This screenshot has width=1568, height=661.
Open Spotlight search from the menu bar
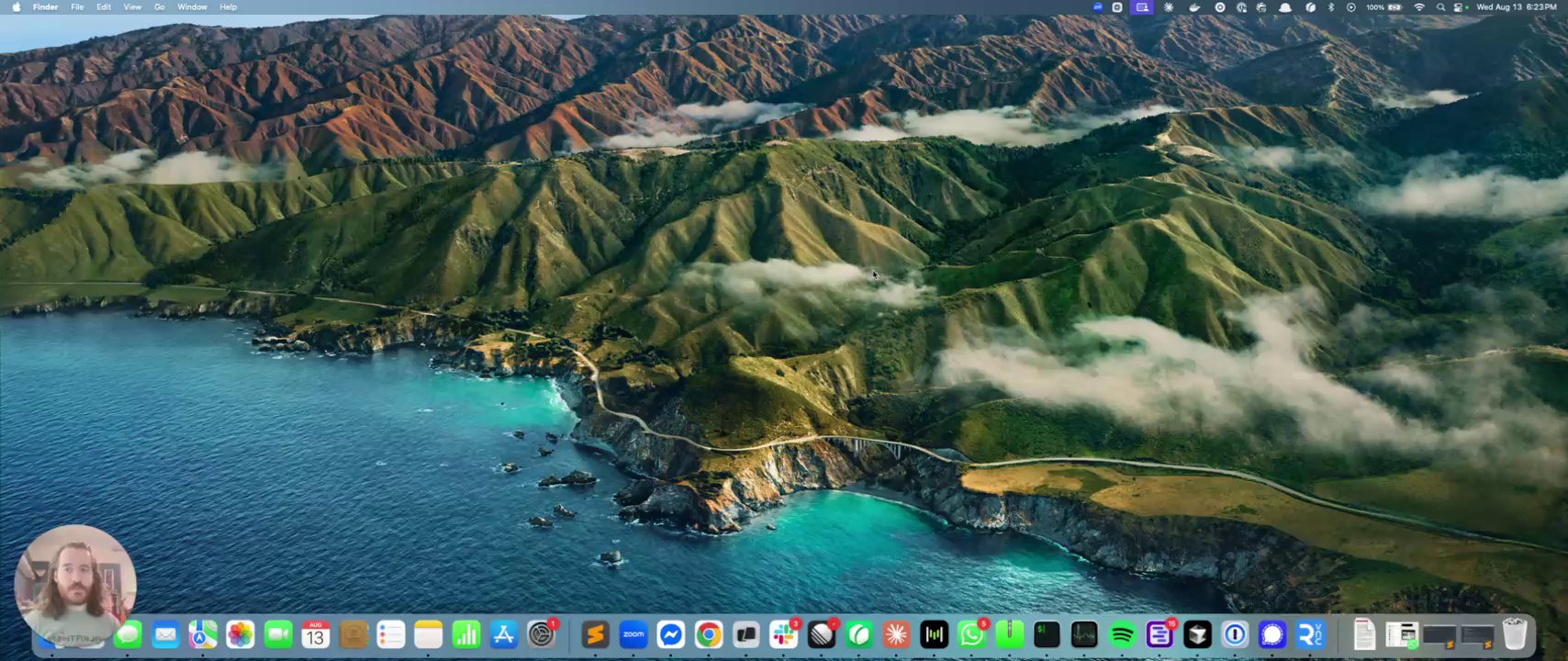tap(1440, 7)
